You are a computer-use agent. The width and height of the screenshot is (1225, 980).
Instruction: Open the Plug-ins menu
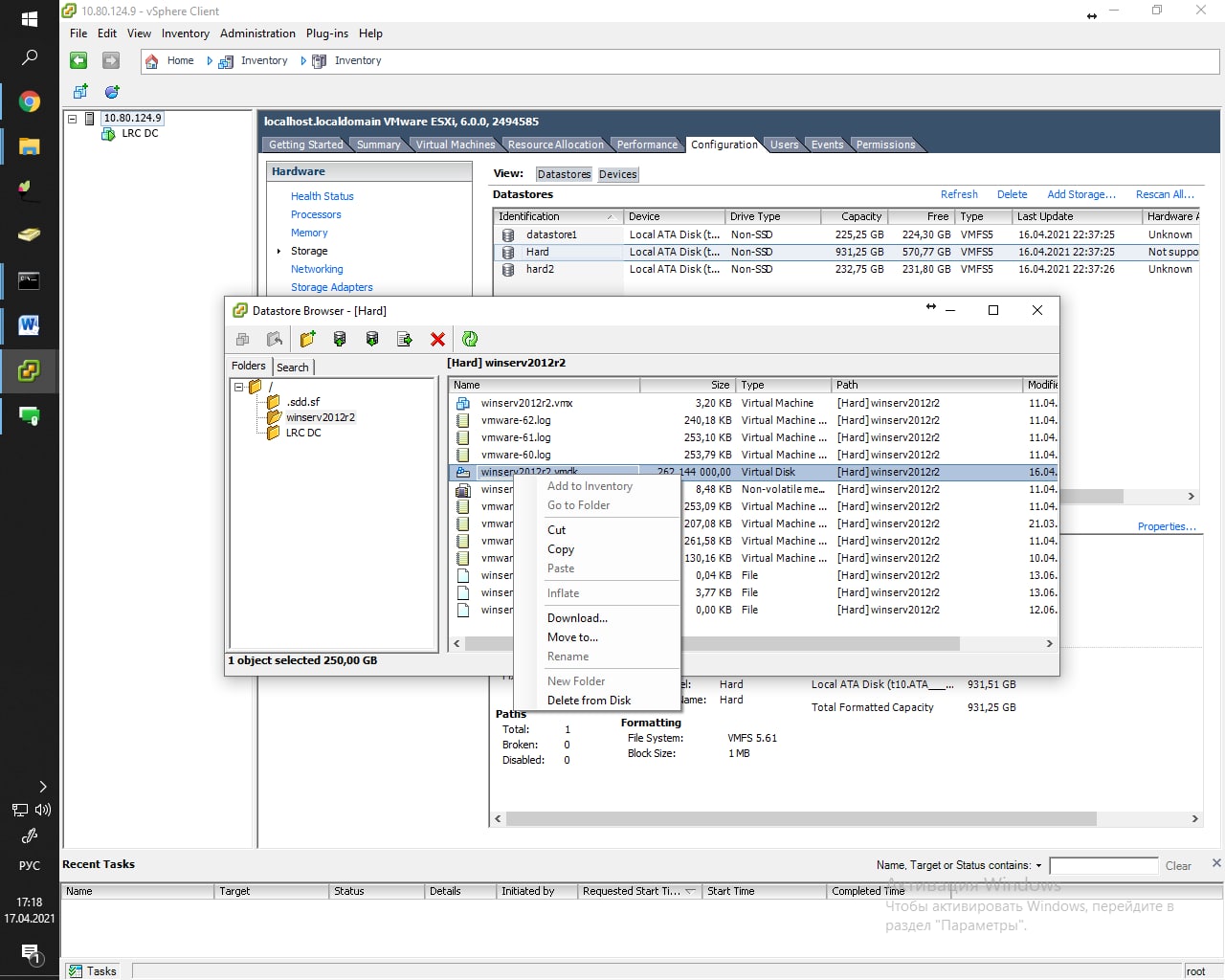(327, 33)
